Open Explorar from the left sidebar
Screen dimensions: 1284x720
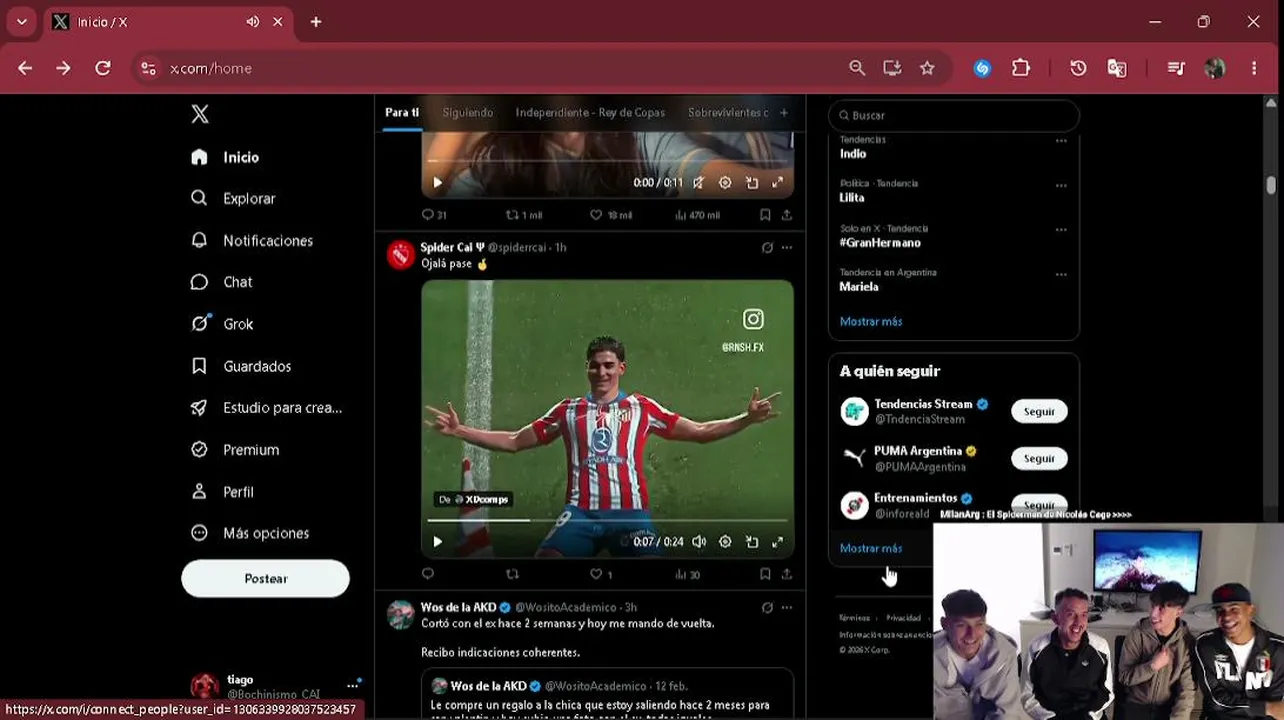pos(233,198)
